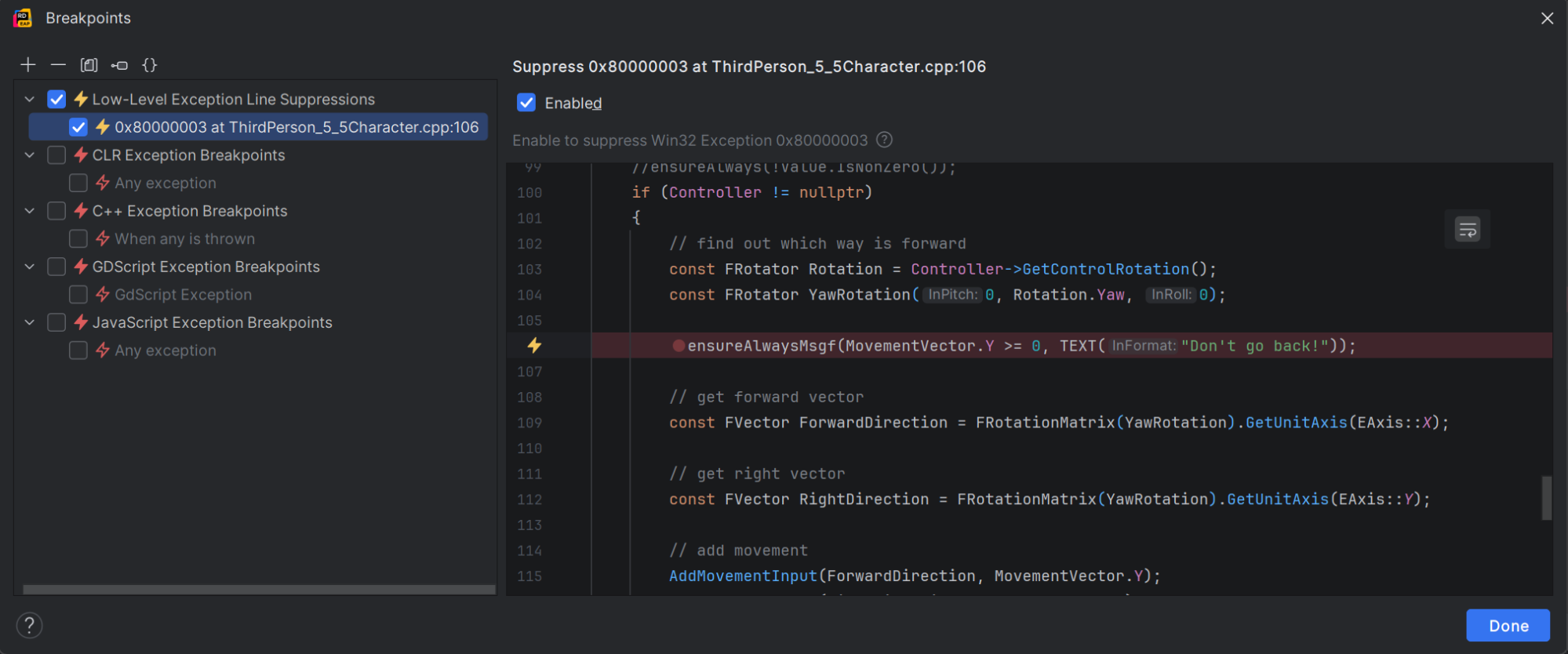The width and height of the screenshot is (1568, 654).
Task: Collapse JavaScript Exception Breakpoints group
Action: (x=30, y=322)
